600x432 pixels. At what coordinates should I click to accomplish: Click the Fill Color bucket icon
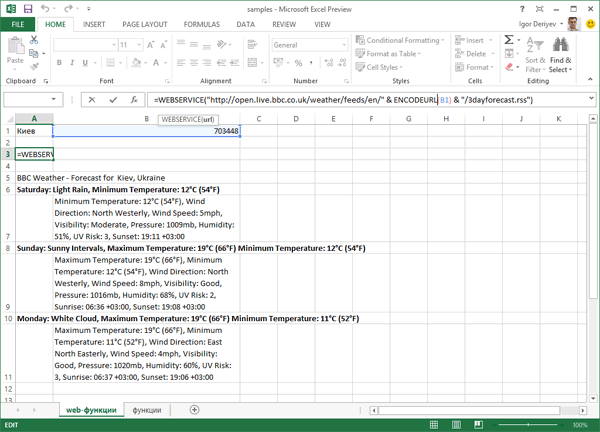pyautogui.click(x=136, y=62)
